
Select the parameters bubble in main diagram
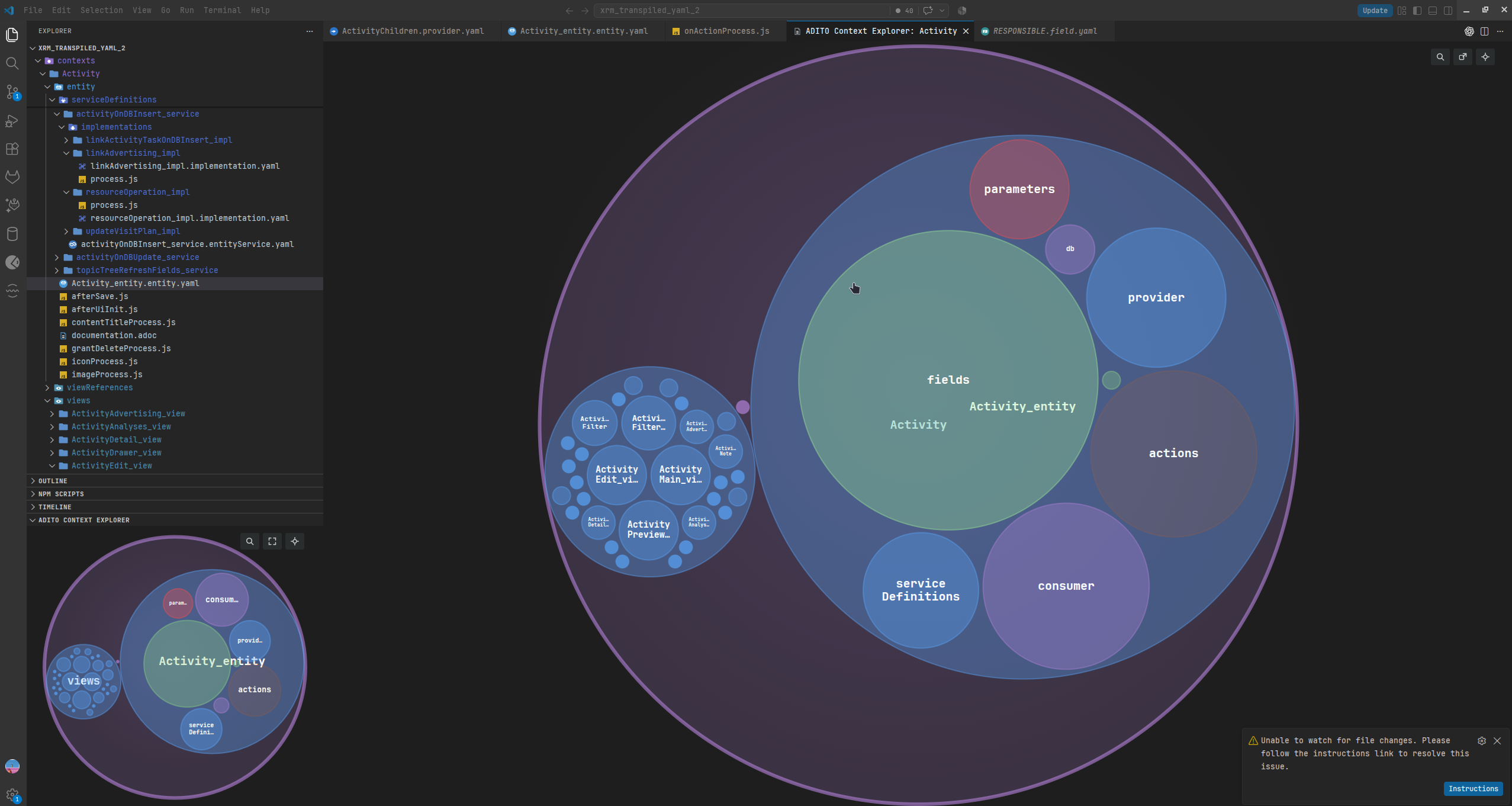(1019, 190)
